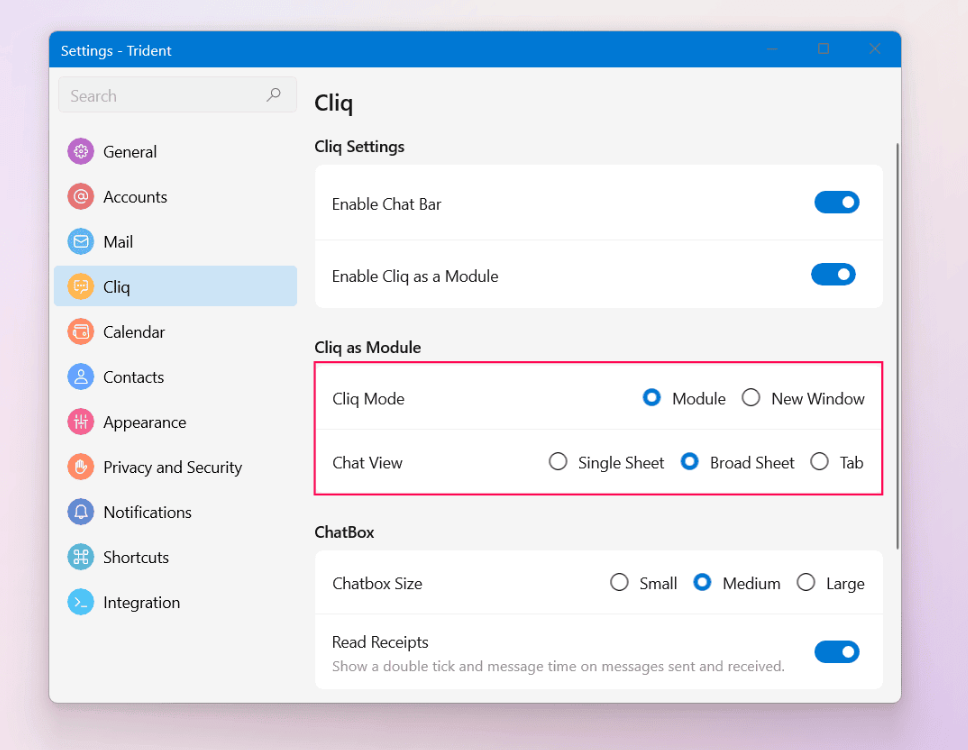Image resolution: width=968 pixels, height=750 pixels.
Task: Toggle the Read Receipts switch
Action: pyautogui.click(x=836, y=652)
